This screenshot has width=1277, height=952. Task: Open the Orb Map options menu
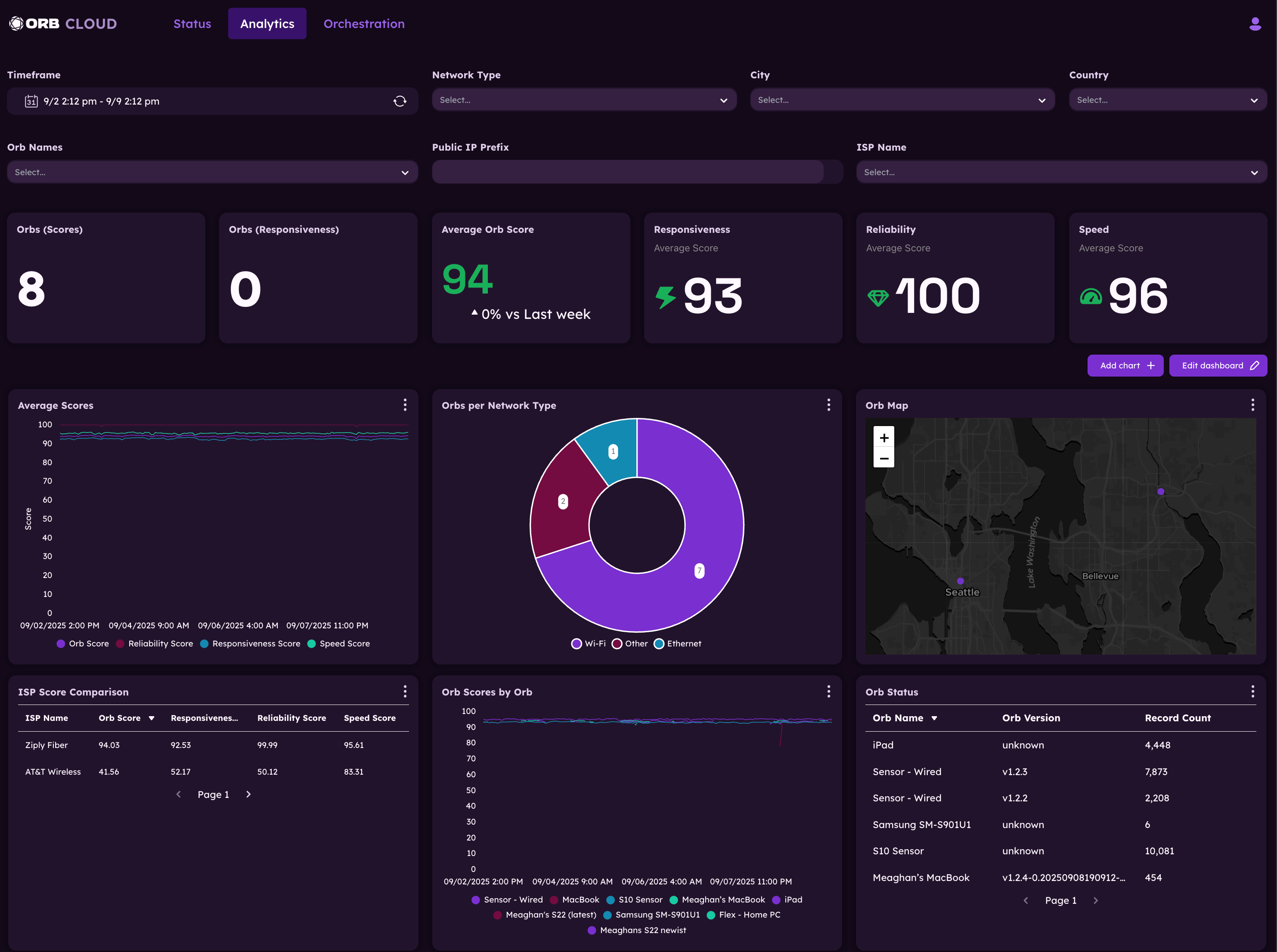coord(1252,405)
